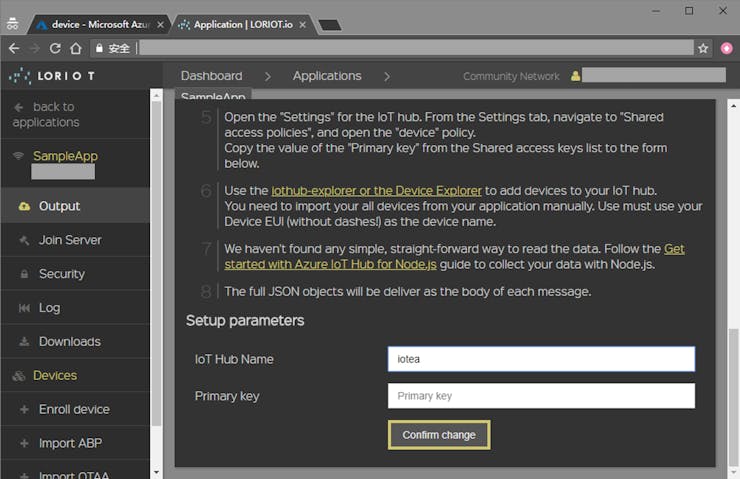Open the Downloads page
This screenshot has width=740, height=479.
pos(76,341)
